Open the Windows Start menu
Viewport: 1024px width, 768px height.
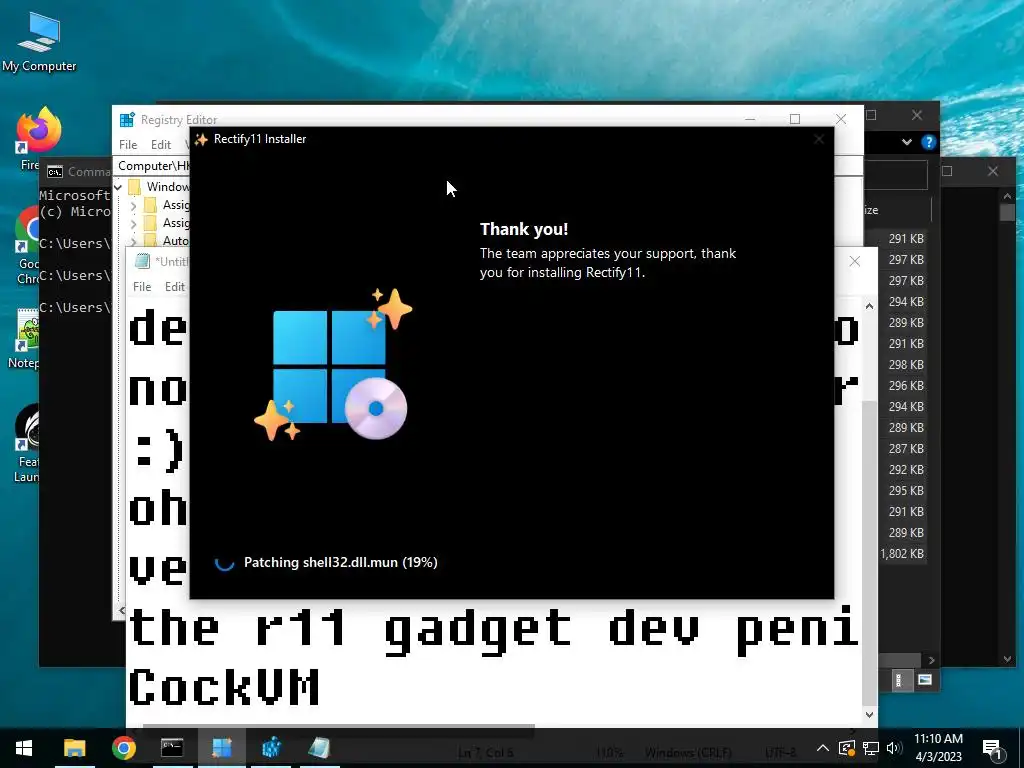click(x=24, y=748)
